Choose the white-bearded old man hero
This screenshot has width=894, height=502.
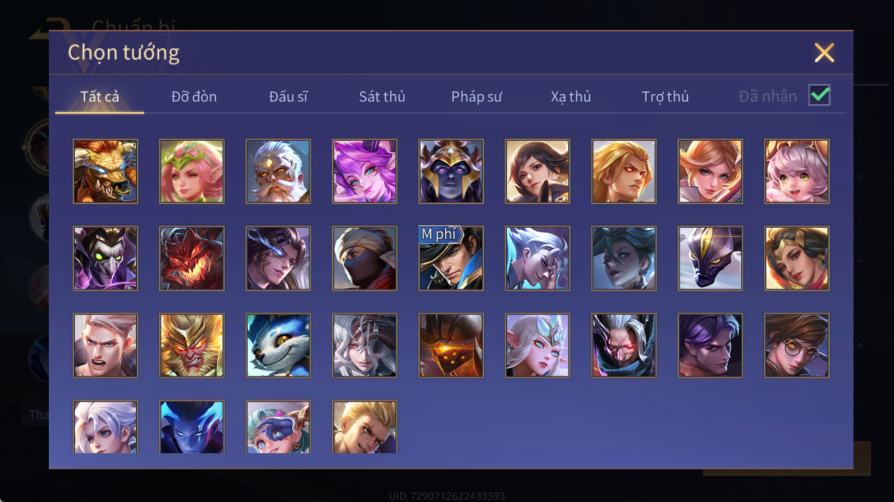278,171
